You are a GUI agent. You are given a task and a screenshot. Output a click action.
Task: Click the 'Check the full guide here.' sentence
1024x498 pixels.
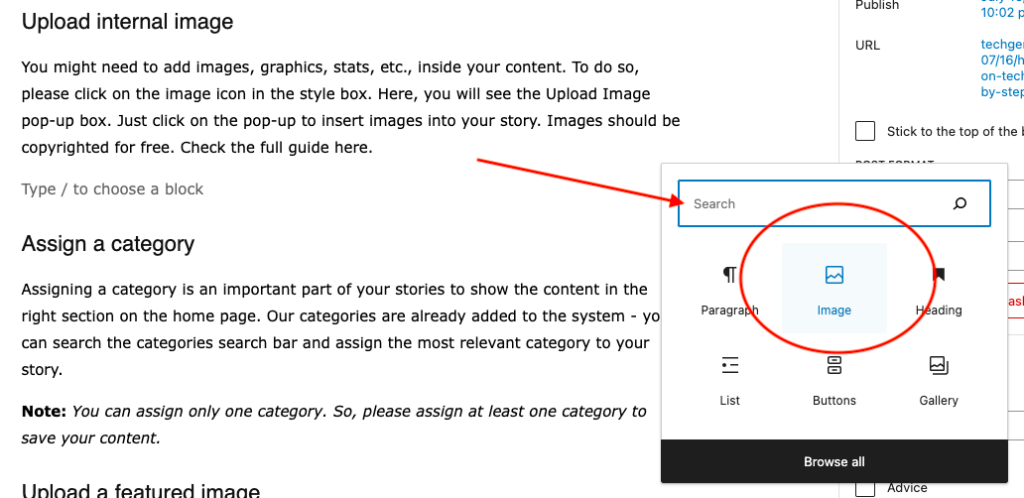277,148
